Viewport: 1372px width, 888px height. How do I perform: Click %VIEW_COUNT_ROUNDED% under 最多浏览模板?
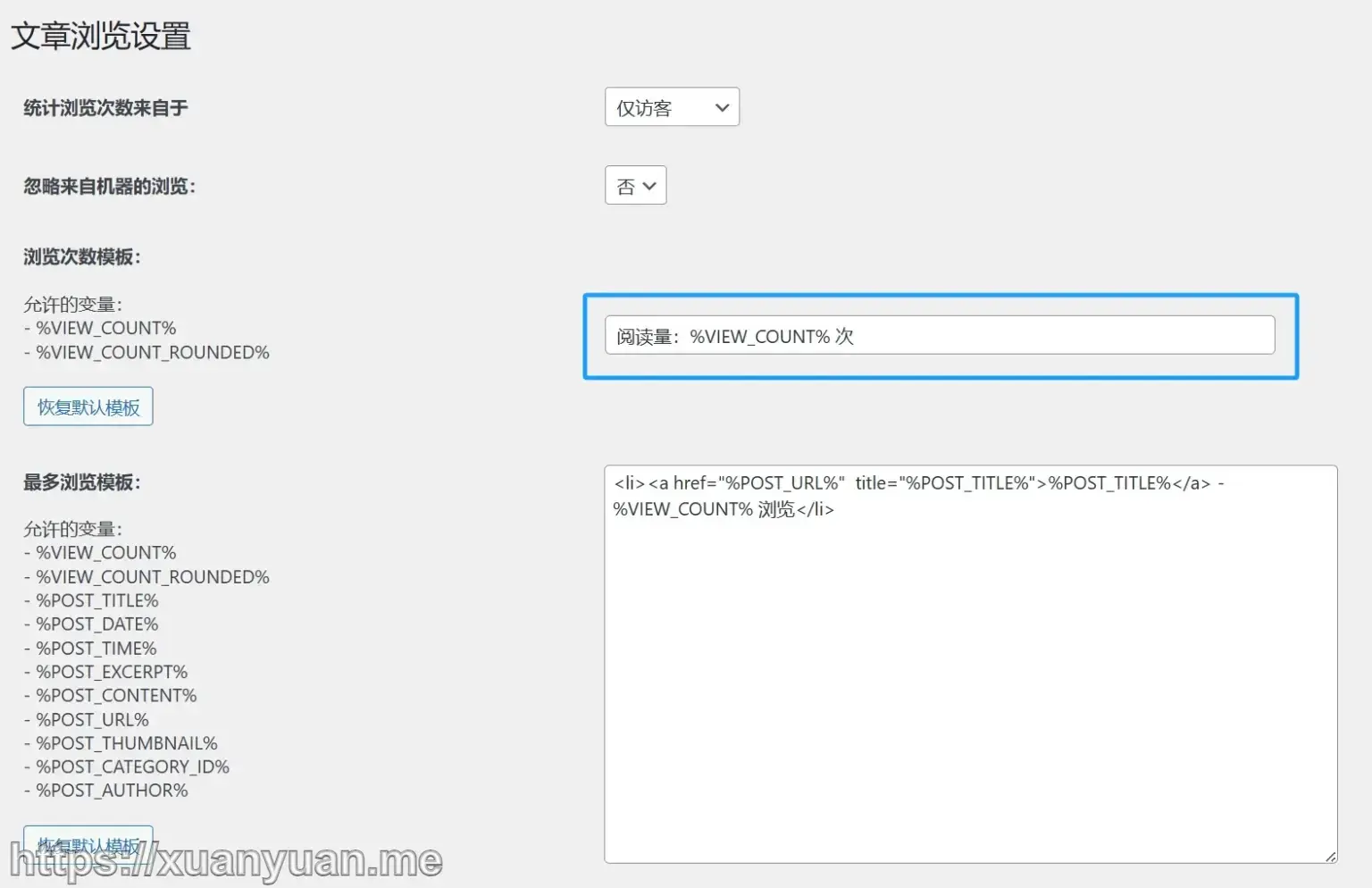point(153,577)
